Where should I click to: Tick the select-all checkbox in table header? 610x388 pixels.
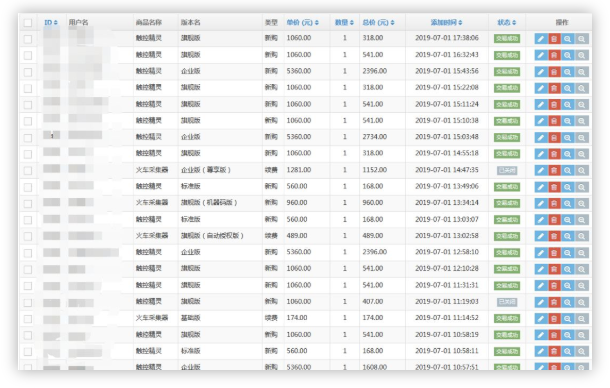point(28,23)
